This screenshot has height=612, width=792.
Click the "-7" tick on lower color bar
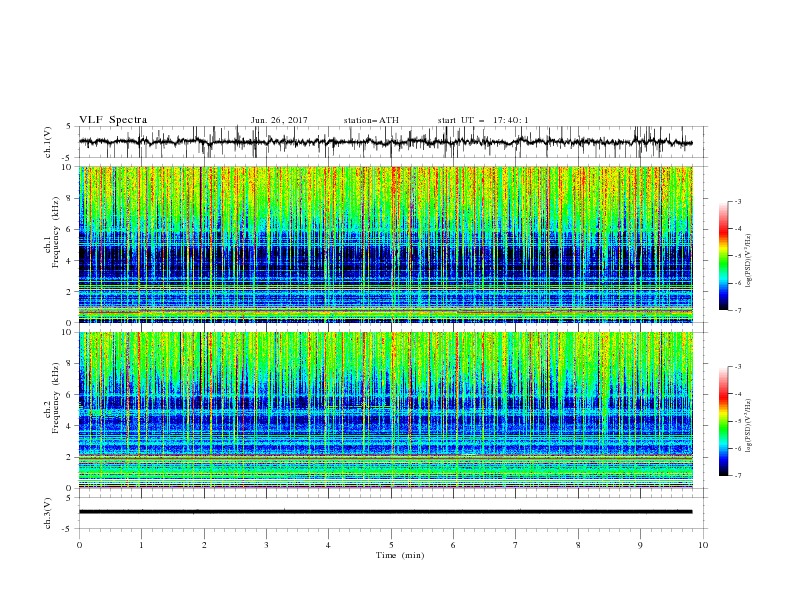click(738, 476)
